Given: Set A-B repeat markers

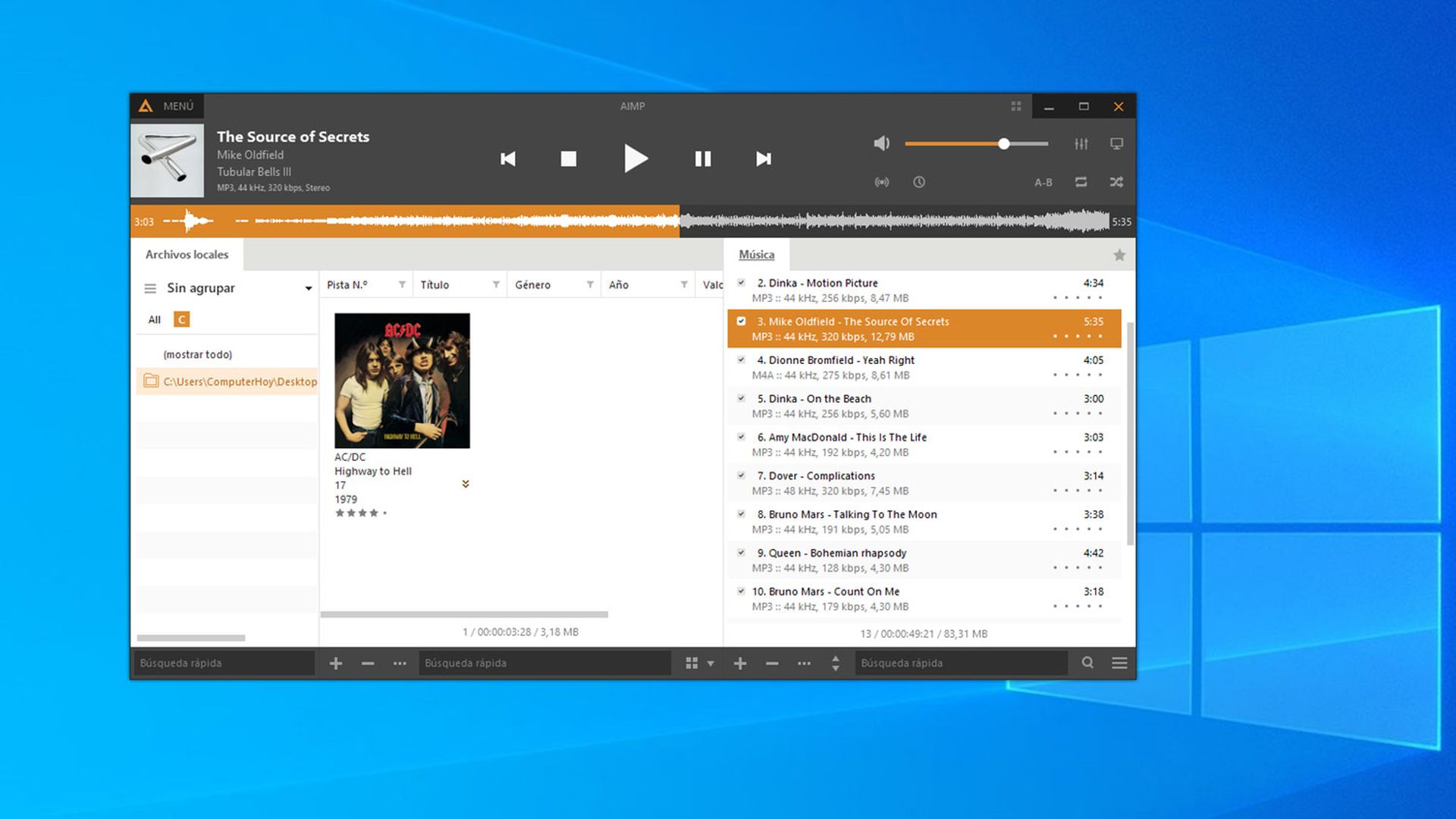Looking at the screenshot, I should click(1043, 182).
